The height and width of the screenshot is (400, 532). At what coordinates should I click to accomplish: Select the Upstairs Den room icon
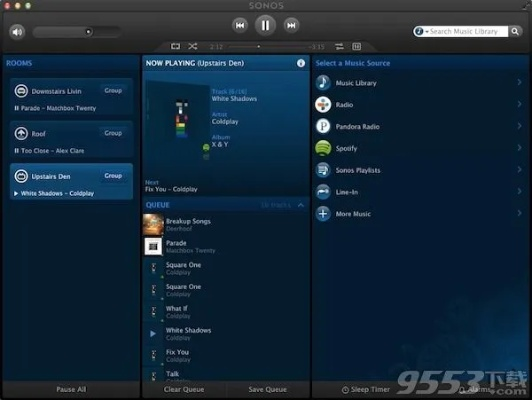(x=21, y=176)
